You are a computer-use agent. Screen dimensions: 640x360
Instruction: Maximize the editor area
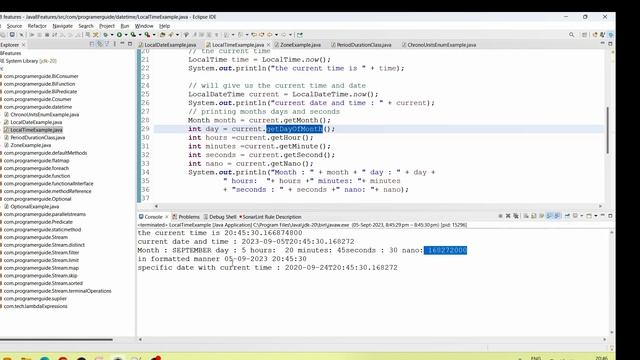(x=610, y=44)
